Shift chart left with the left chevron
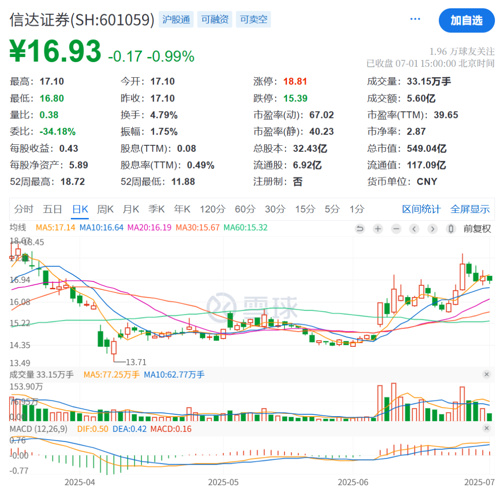 (414, 229)
